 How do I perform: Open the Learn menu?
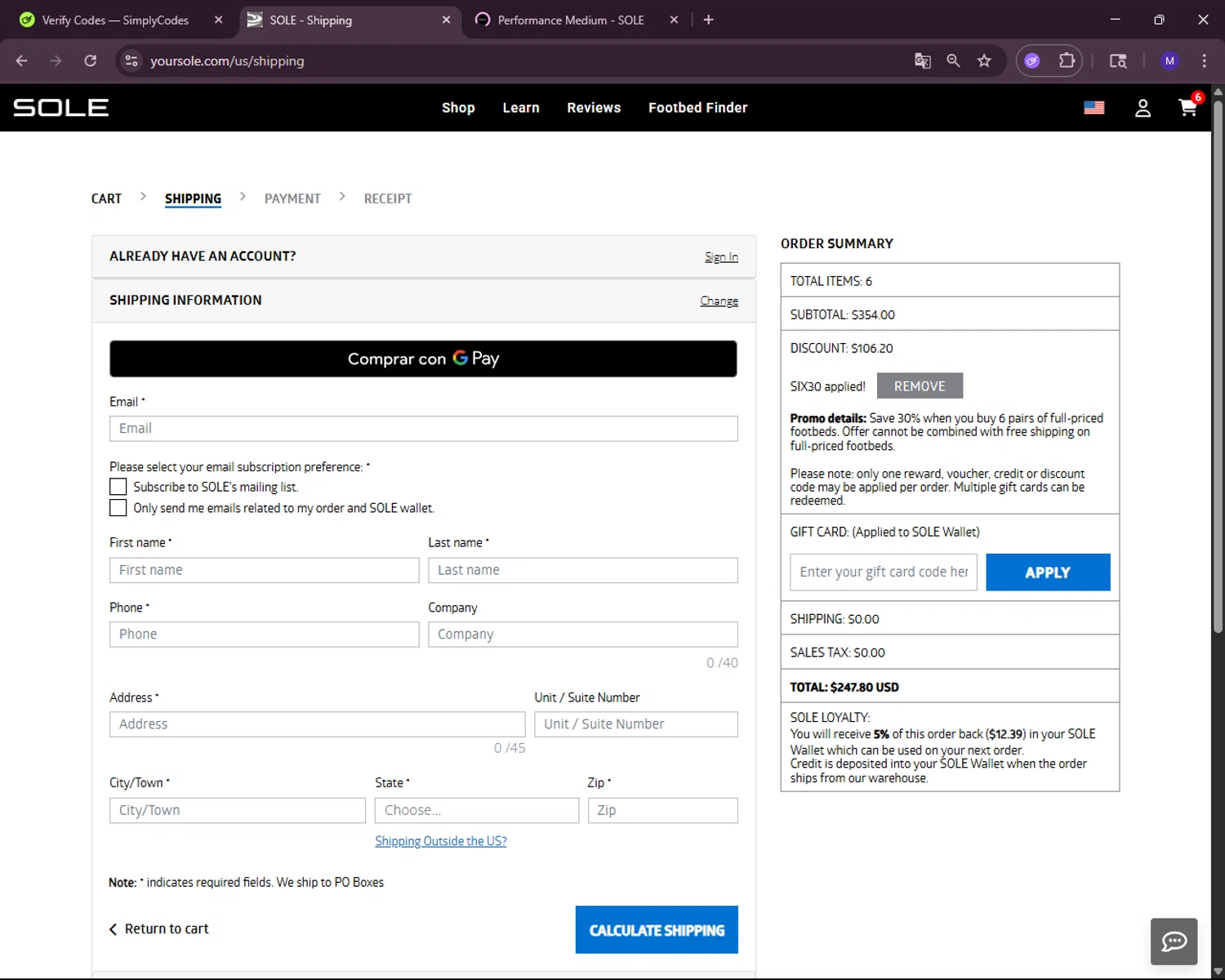pos(521,108)
